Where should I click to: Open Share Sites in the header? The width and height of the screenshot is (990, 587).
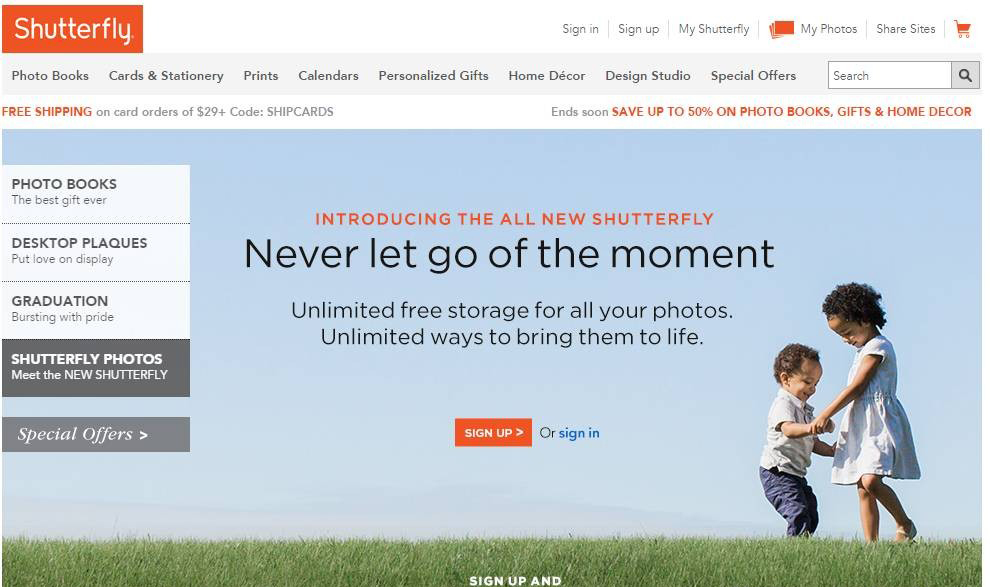[x=905, y=29]
